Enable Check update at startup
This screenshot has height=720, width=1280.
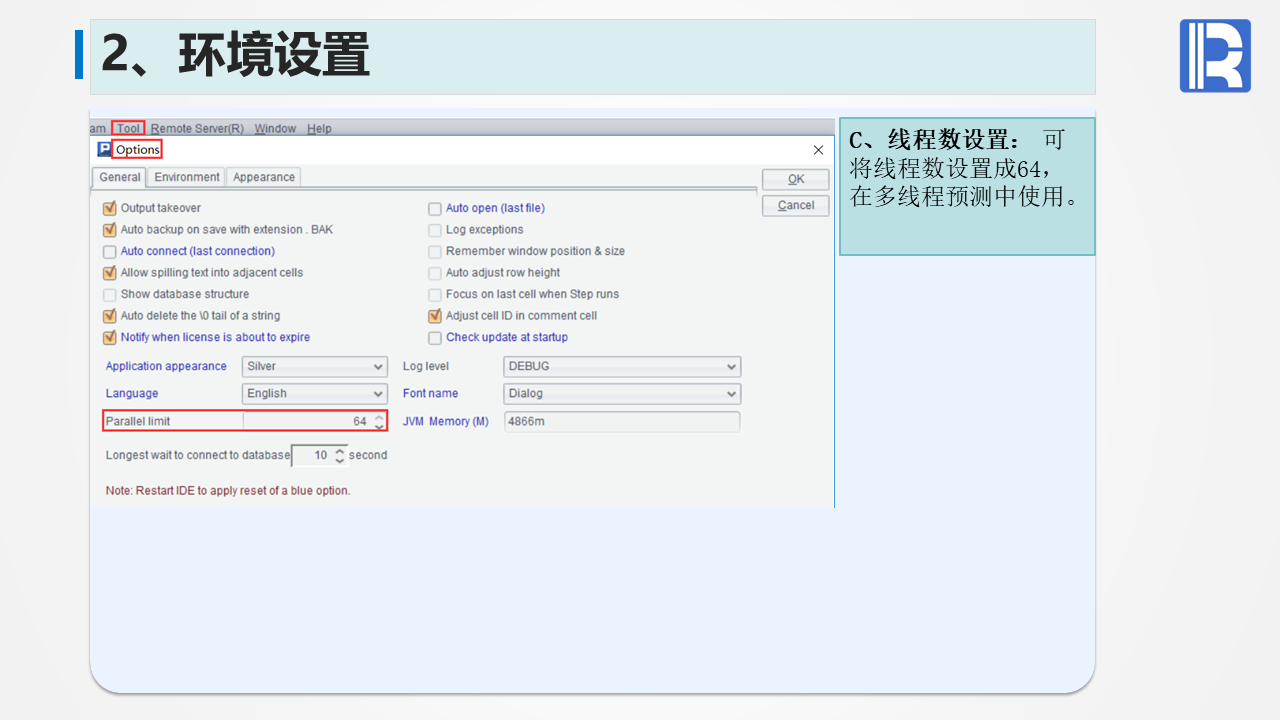pyautogui.click(x=435, y=337)
